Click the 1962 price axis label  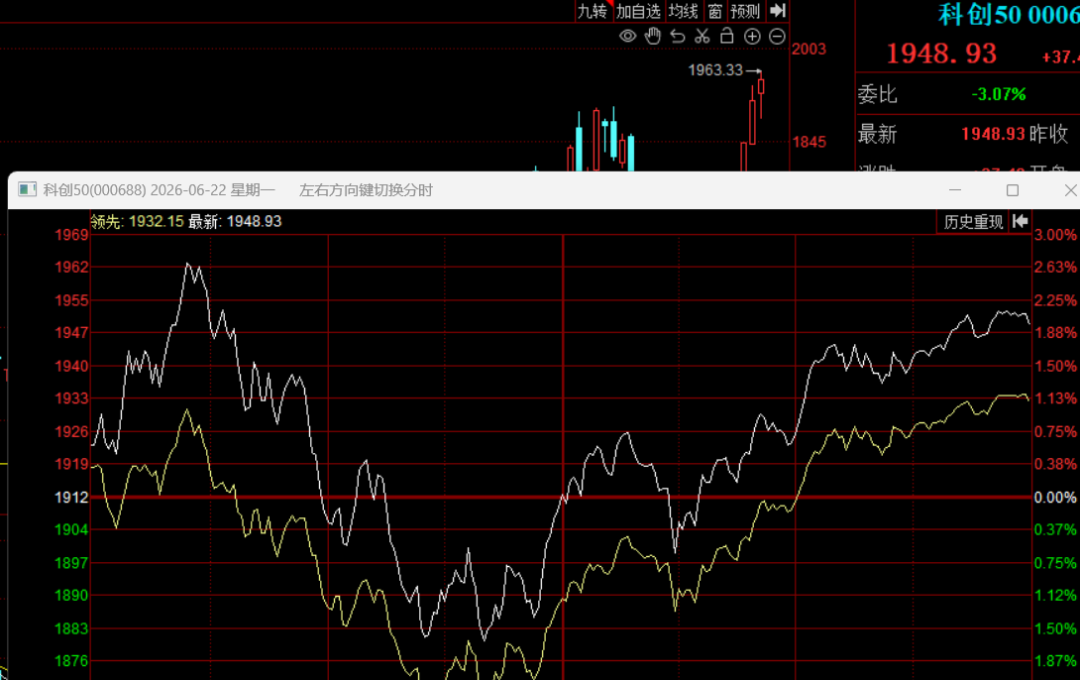coord(72,267)
